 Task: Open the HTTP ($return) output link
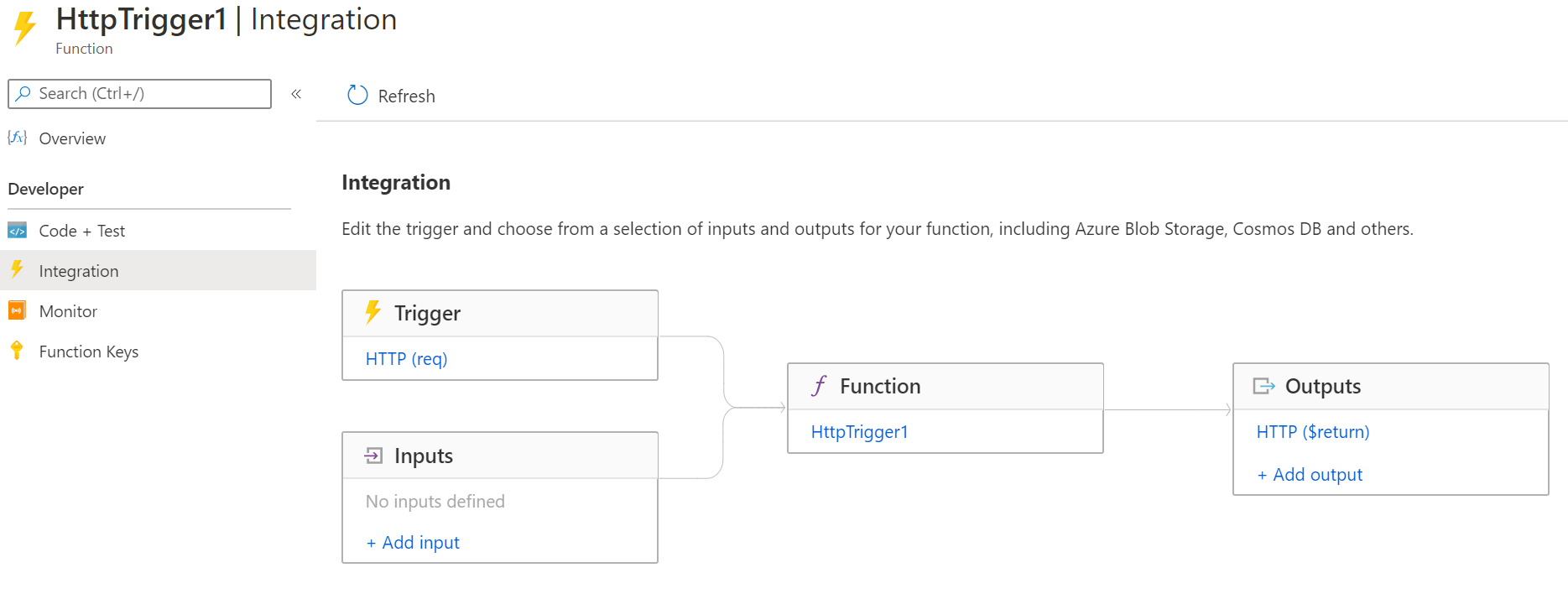1312,432
